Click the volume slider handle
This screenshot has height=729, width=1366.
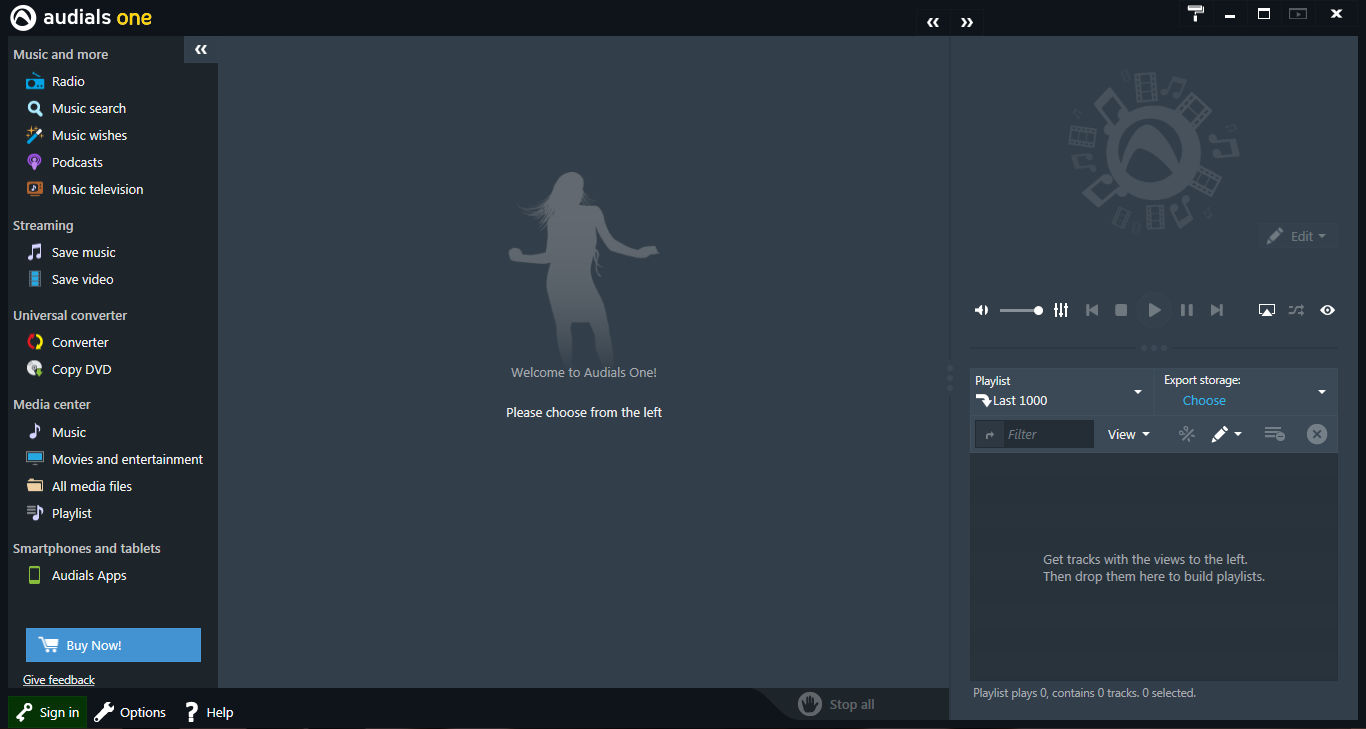point(1038,310)
